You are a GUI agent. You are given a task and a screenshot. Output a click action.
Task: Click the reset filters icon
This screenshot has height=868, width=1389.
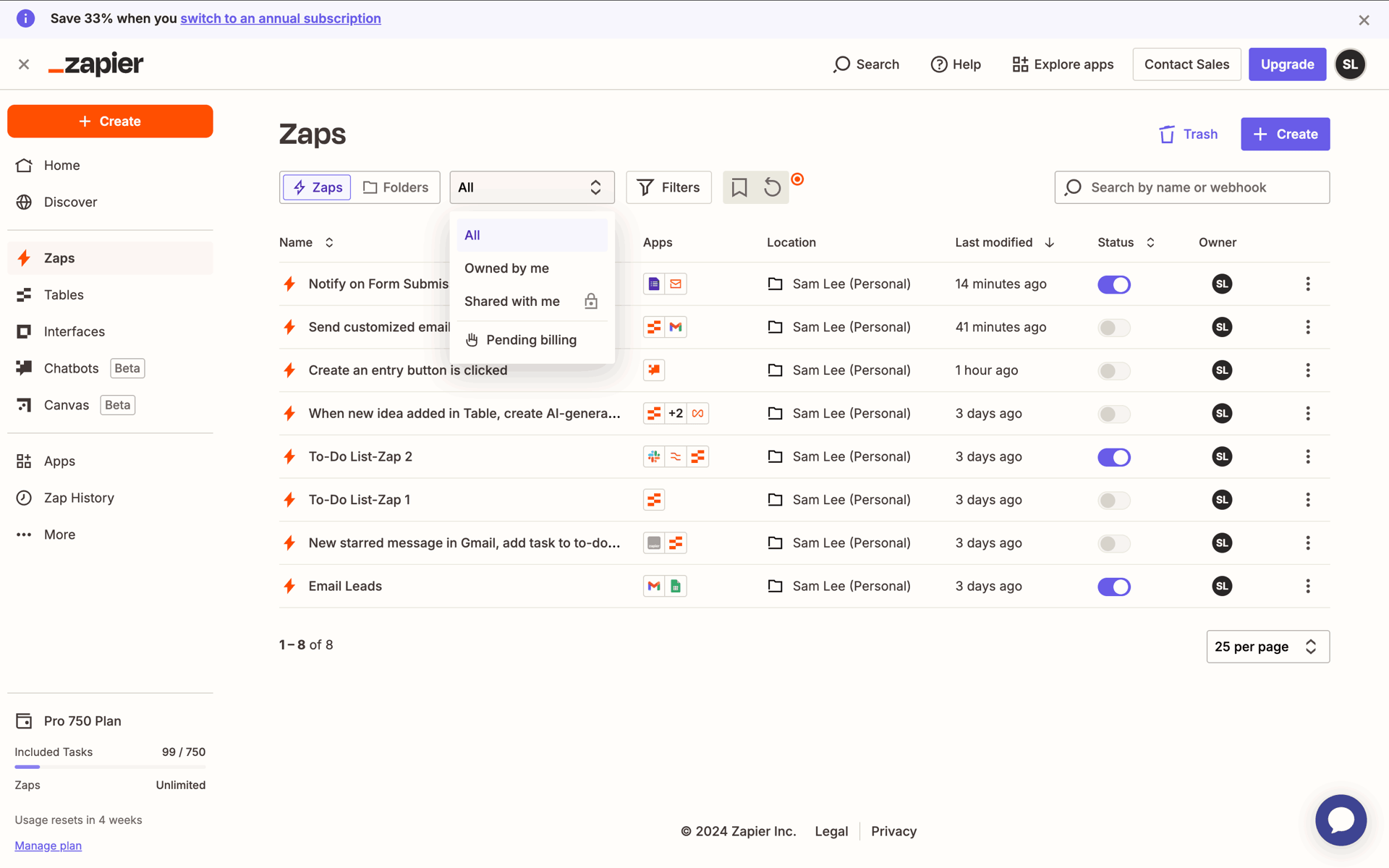click(x=772, y=187)
